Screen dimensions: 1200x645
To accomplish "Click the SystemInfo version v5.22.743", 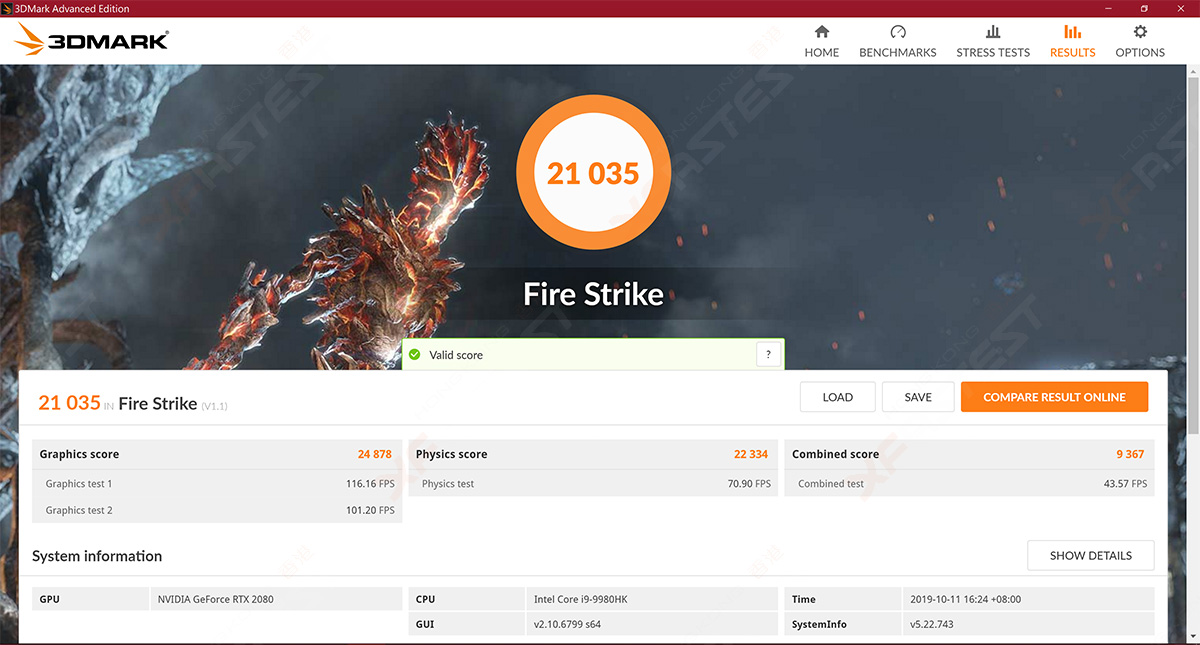I will (x=934, y=624).
